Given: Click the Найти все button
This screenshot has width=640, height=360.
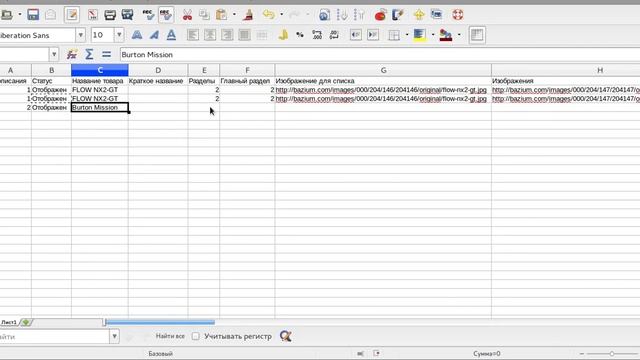Looking at the screenshot, I should 170,336.
